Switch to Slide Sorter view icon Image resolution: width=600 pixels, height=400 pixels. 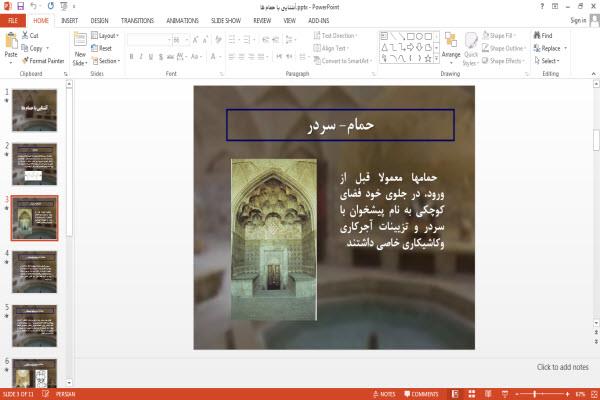472,394
